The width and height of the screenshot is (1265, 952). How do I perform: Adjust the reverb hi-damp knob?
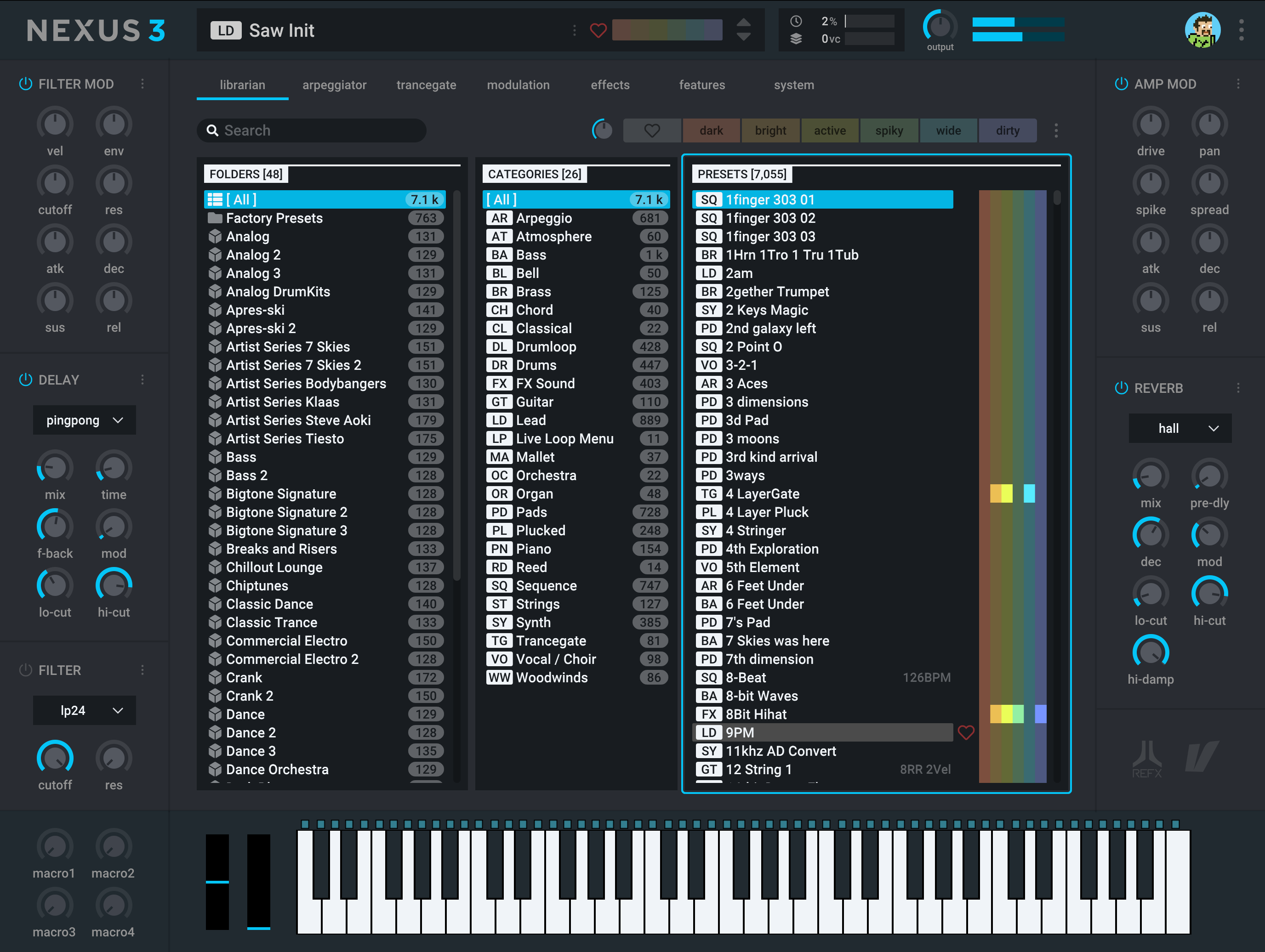[x=1151, y=652]
